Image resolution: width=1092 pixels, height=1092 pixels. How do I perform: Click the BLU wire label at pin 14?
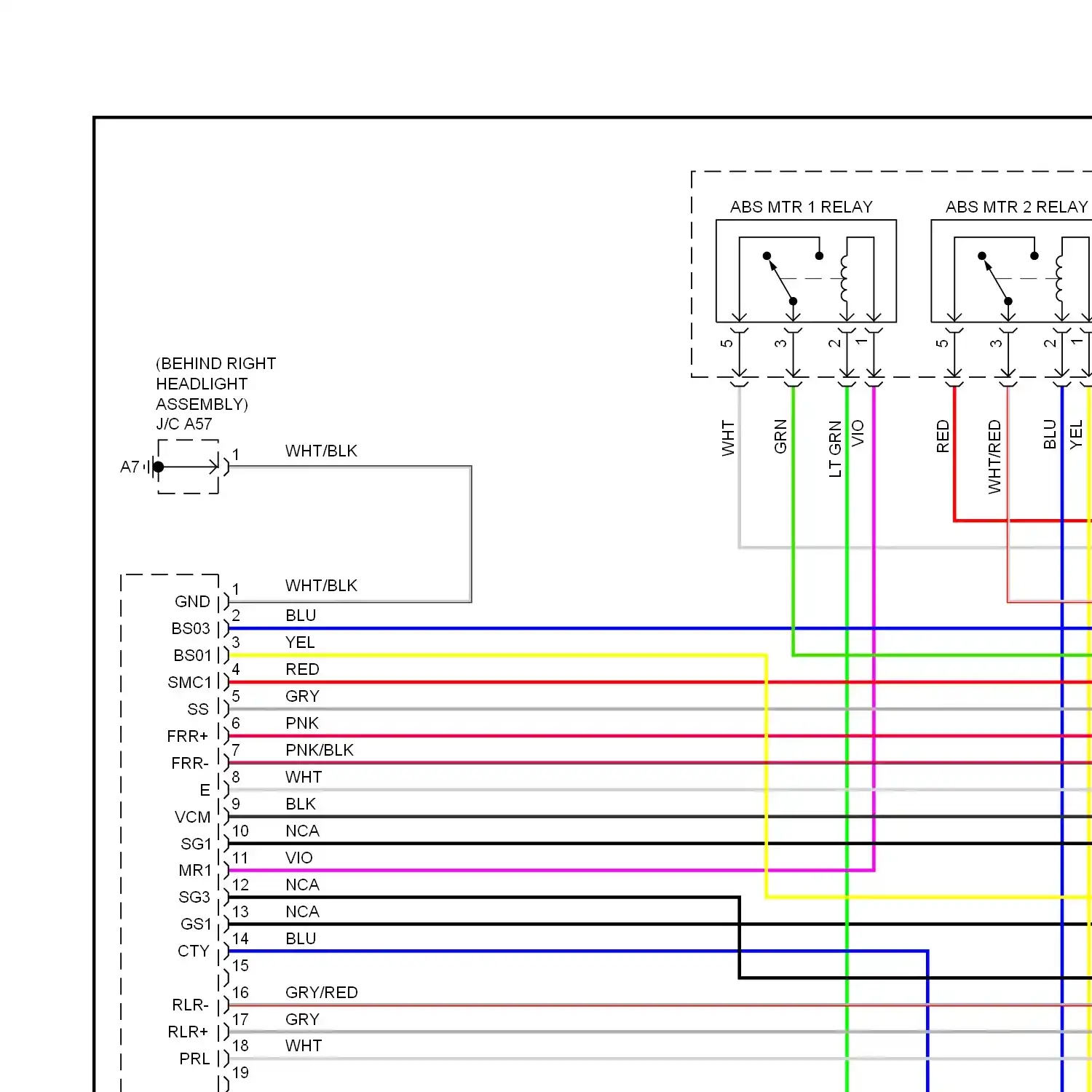point(301,938)
